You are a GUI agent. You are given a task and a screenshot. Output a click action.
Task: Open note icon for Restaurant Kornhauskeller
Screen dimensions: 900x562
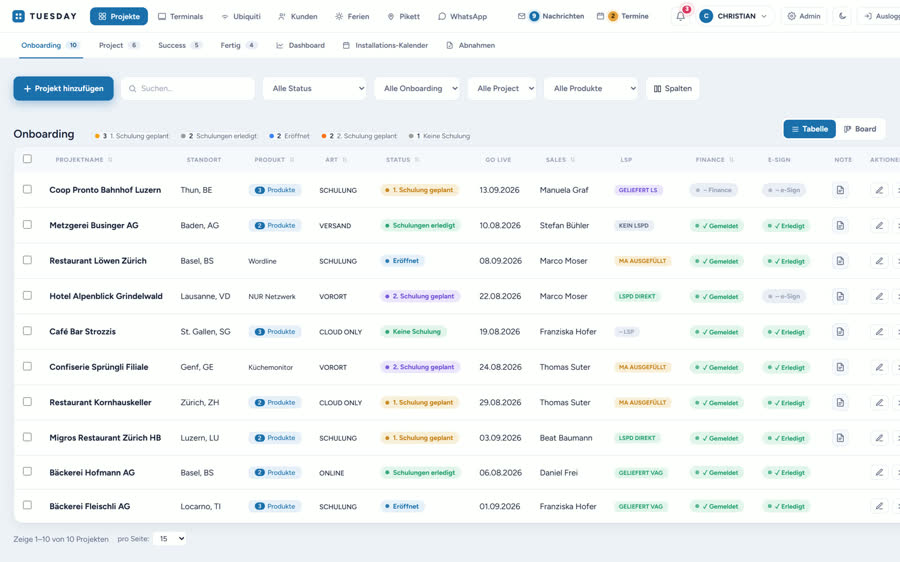coord(840,402)
